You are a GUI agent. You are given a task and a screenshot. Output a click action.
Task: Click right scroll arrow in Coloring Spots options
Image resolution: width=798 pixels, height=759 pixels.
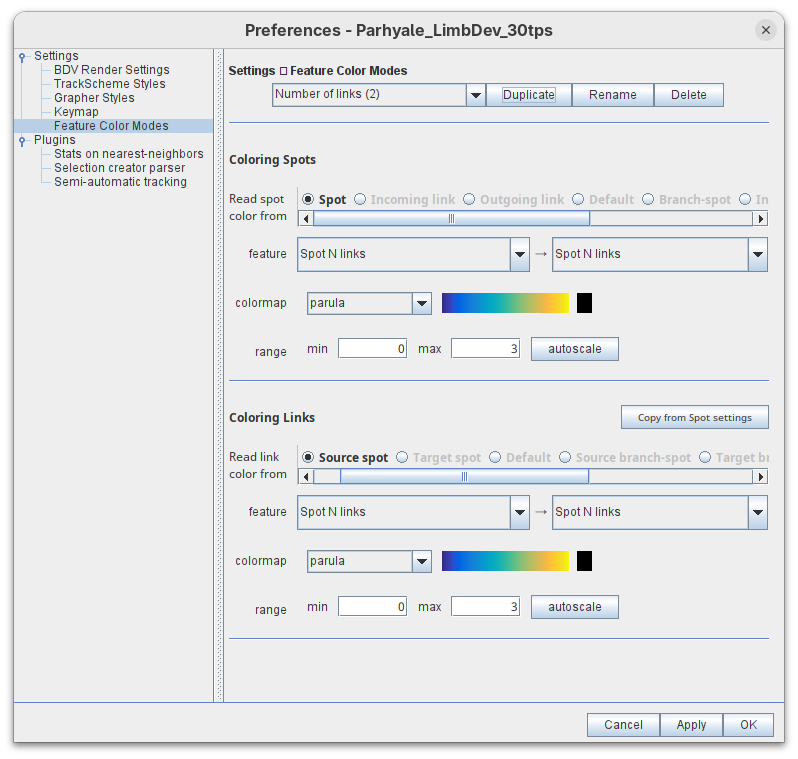[x=761, y=219]
